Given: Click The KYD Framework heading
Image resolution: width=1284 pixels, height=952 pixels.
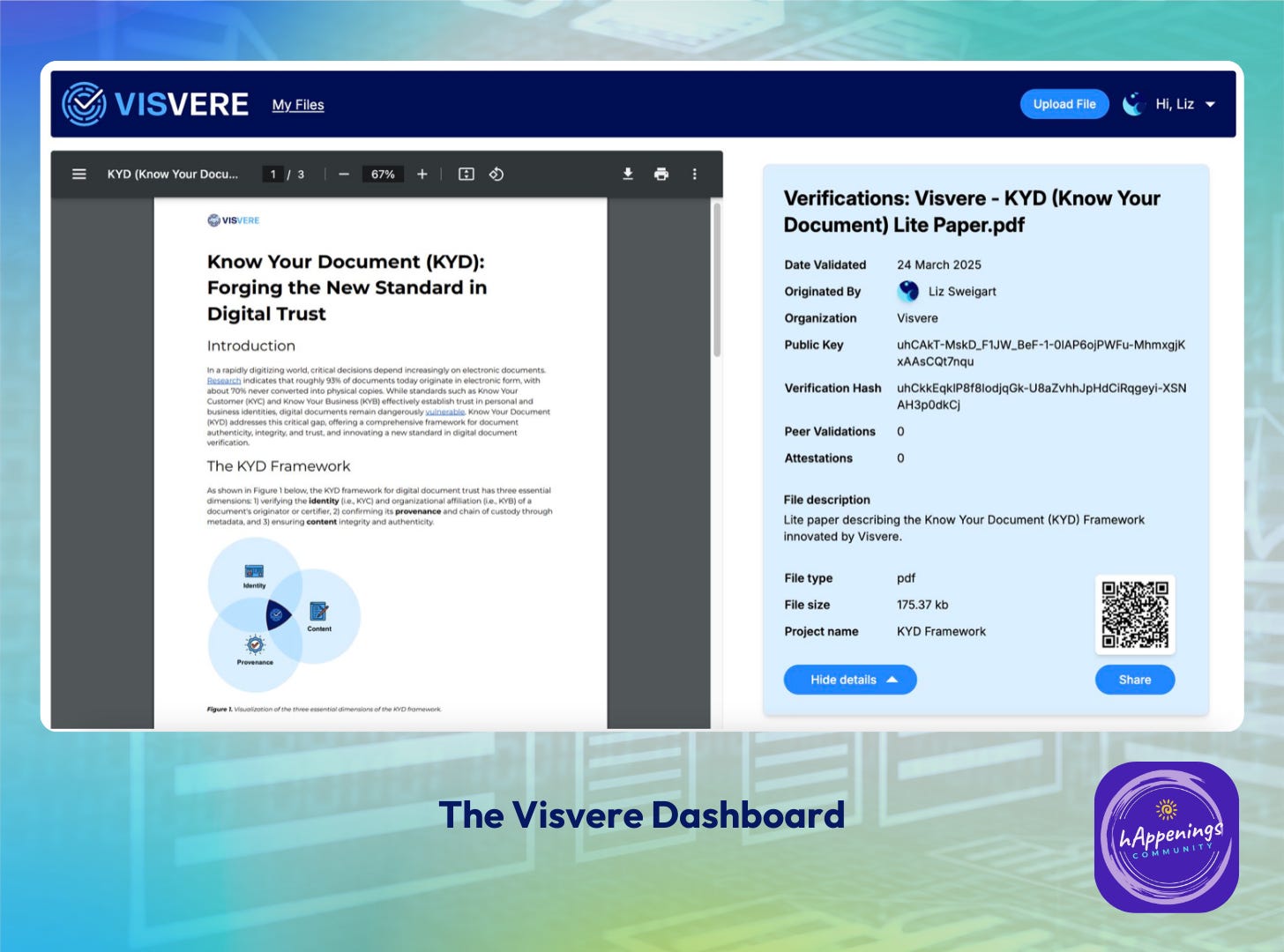Looking at the screenshot, I should [x=279, y=466].
